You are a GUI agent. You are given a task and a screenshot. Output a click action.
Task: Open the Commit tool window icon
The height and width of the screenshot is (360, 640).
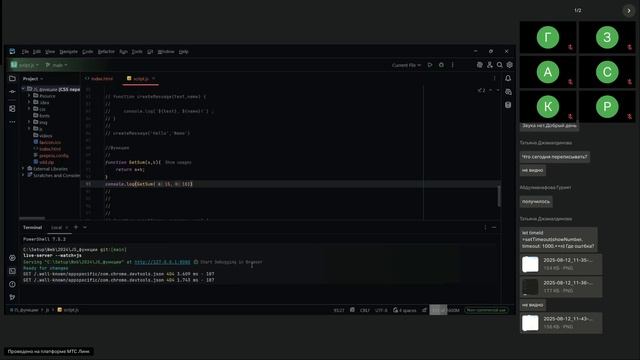click(12, 92)
